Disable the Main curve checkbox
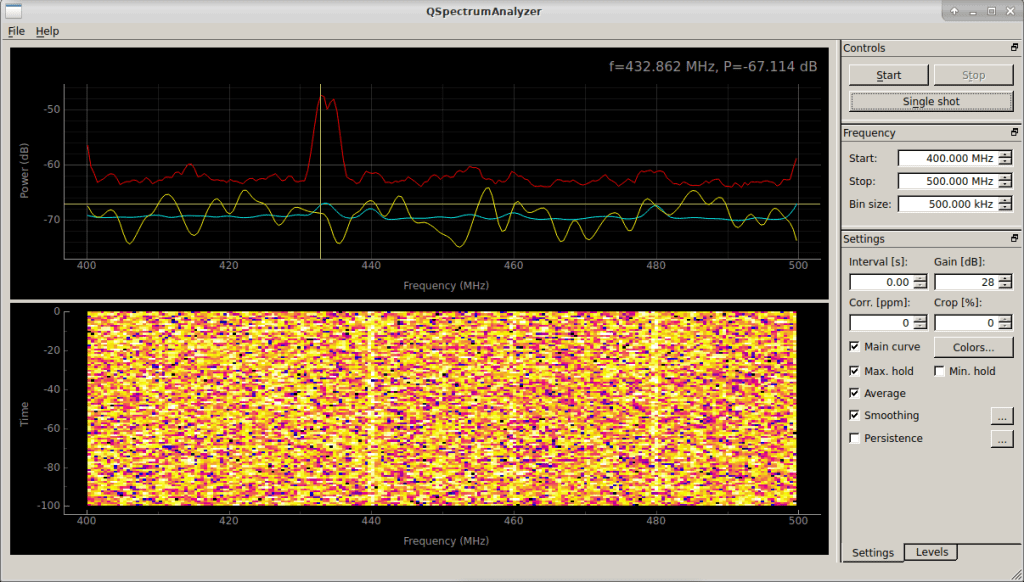Viewport: 1024px width, 582px height. 855,346
